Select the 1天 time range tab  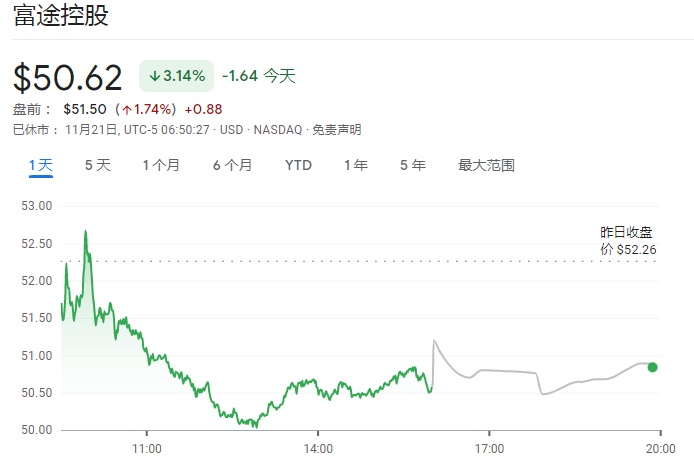click(40, 165)
